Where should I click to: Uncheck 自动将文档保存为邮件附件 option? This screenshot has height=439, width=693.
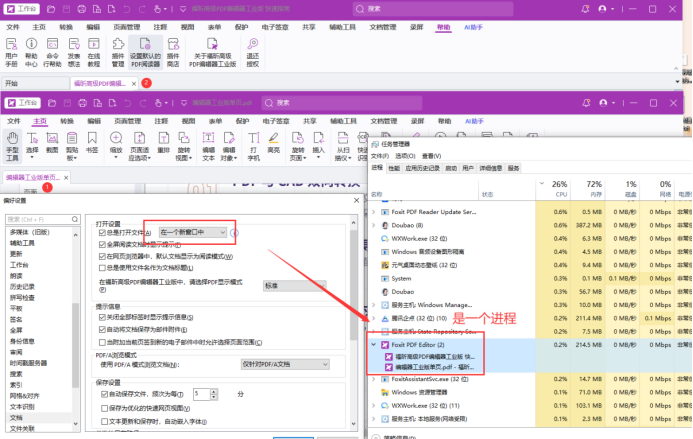pos(102,329)
